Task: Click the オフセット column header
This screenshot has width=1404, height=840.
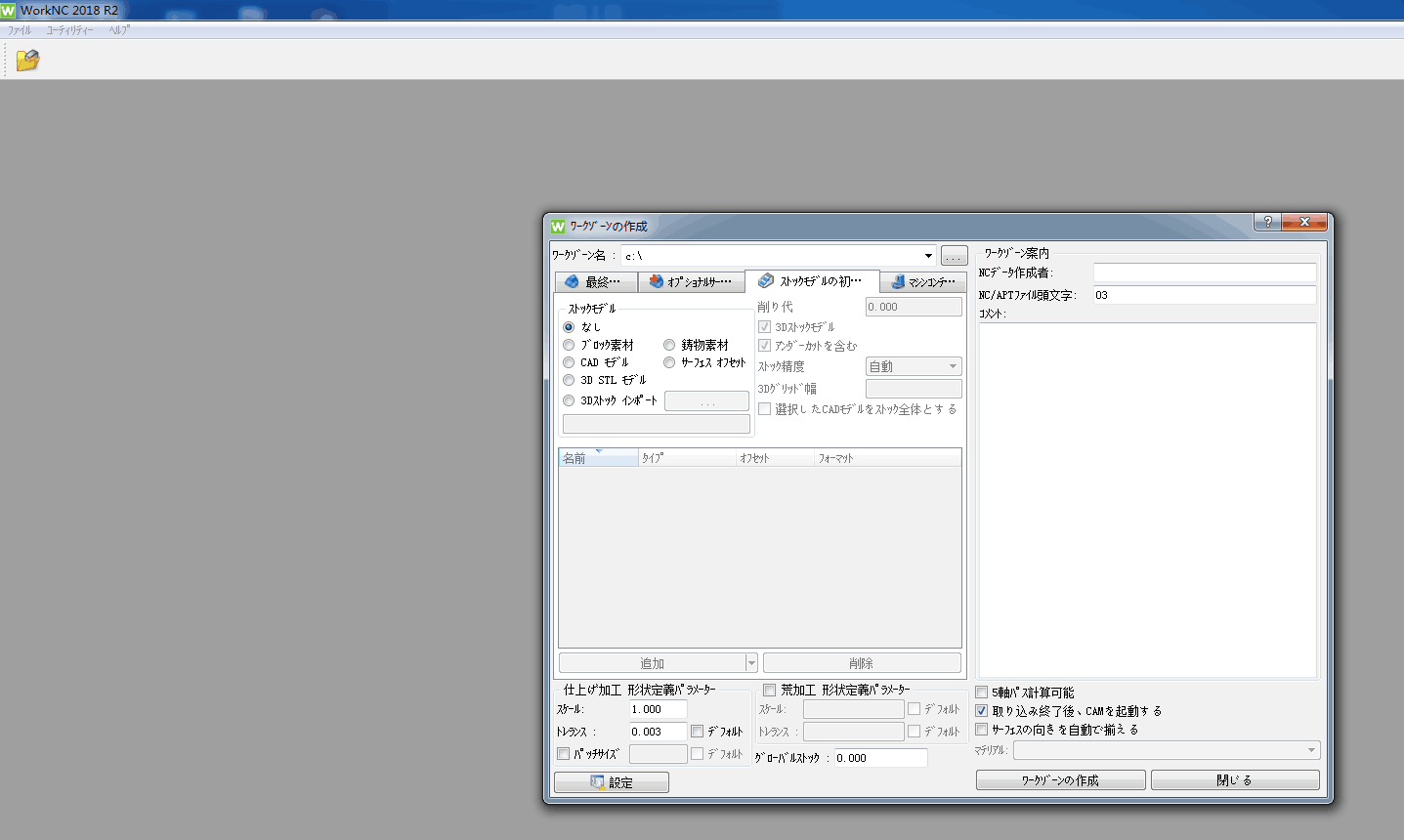Action: (775, 458)
